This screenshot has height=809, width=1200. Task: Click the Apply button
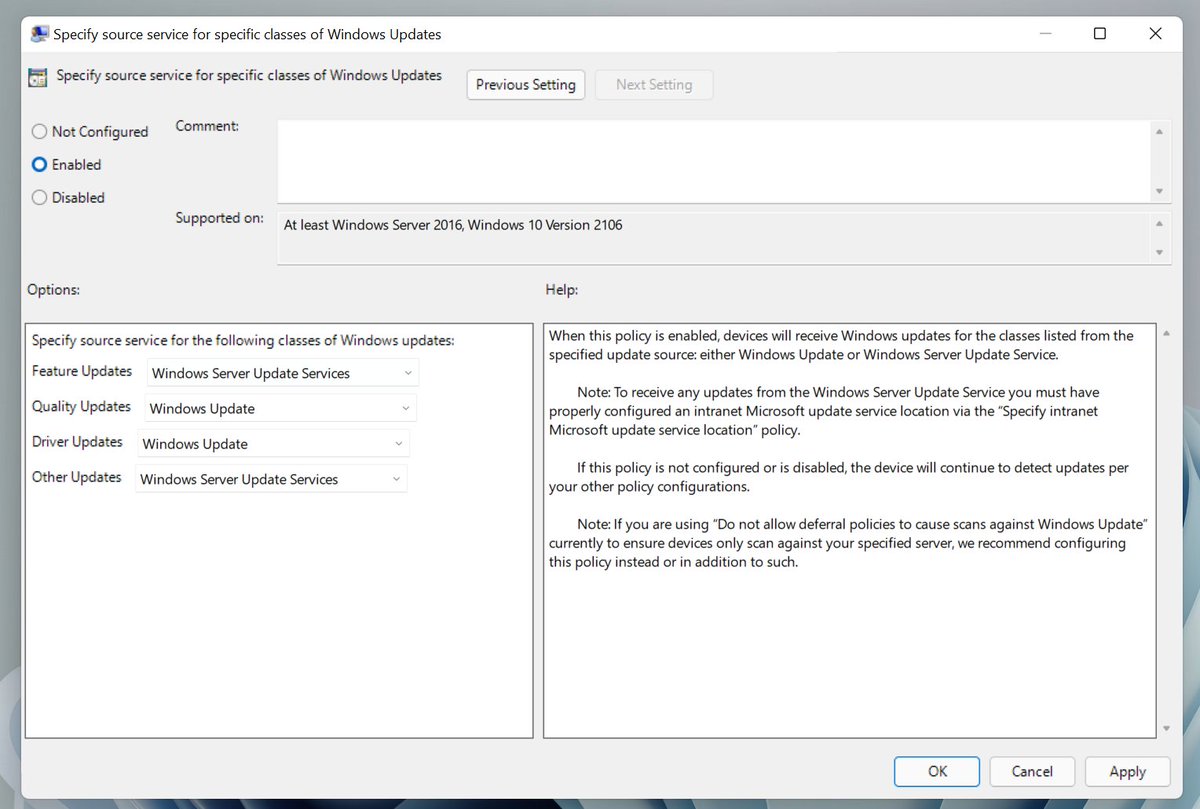click(1127, 771)
